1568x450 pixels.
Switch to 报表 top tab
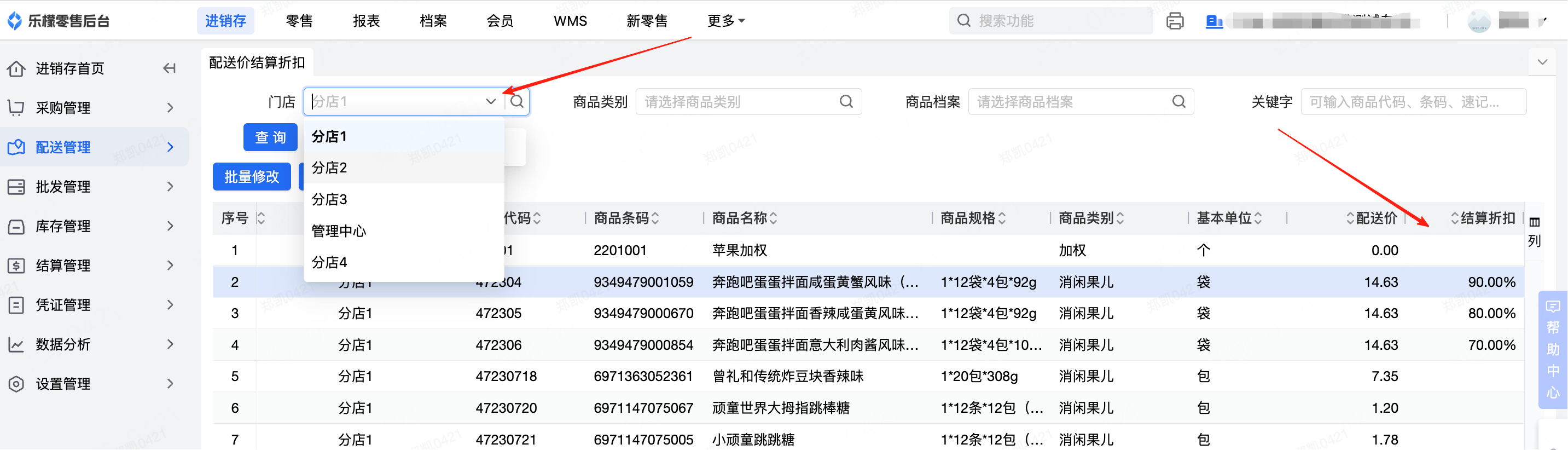pyautogui.click(x=366, y=21)
